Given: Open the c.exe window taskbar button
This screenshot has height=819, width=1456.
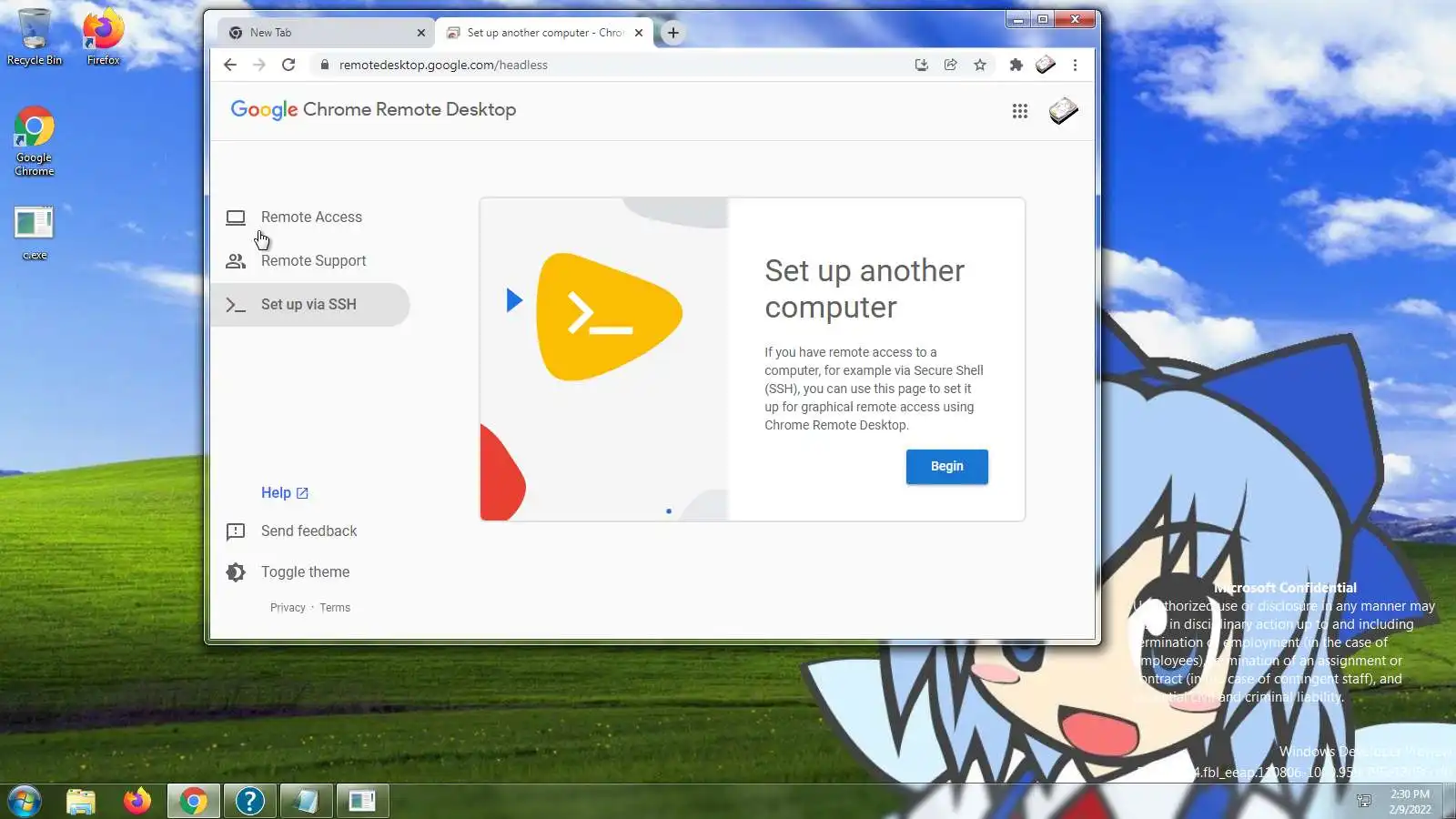Looking at the screenshot, I should [362, 802].
